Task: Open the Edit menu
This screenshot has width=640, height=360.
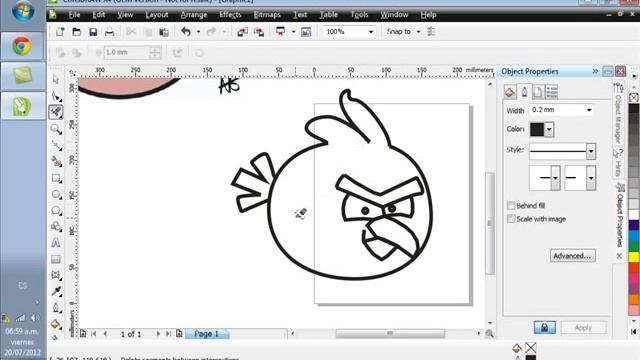Action: 98,15
